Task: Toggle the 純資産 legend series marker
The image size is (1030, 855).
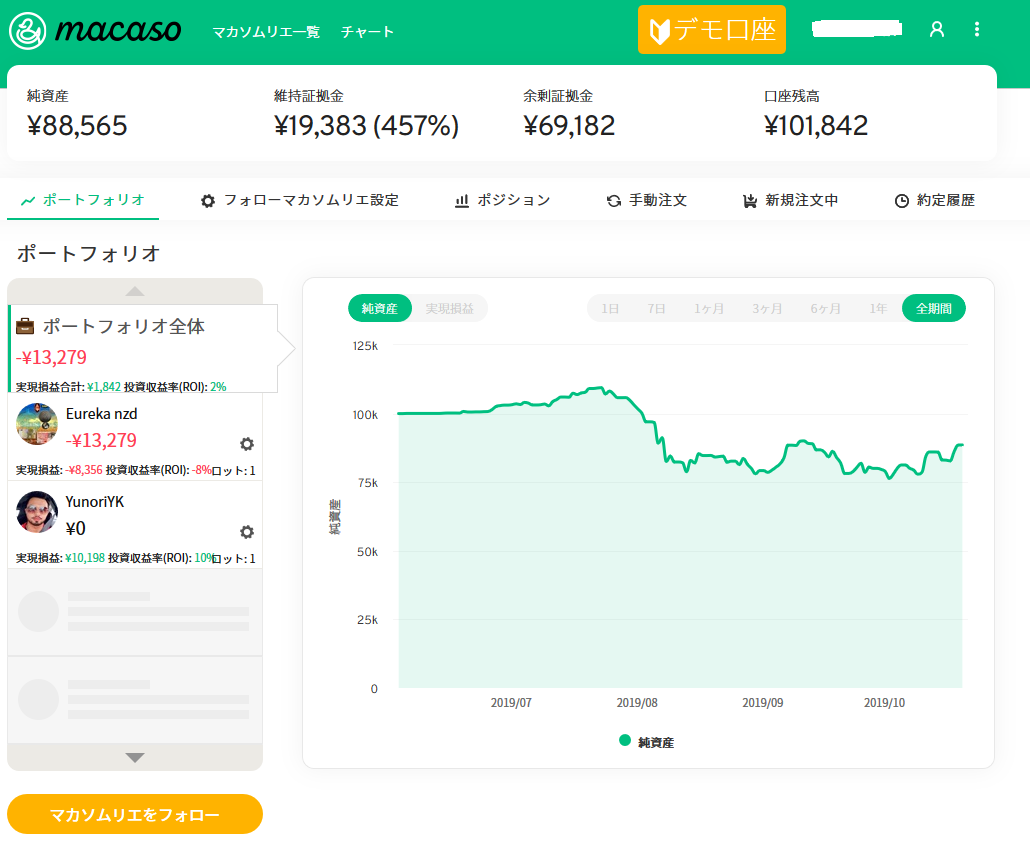Action: point(625,741)
